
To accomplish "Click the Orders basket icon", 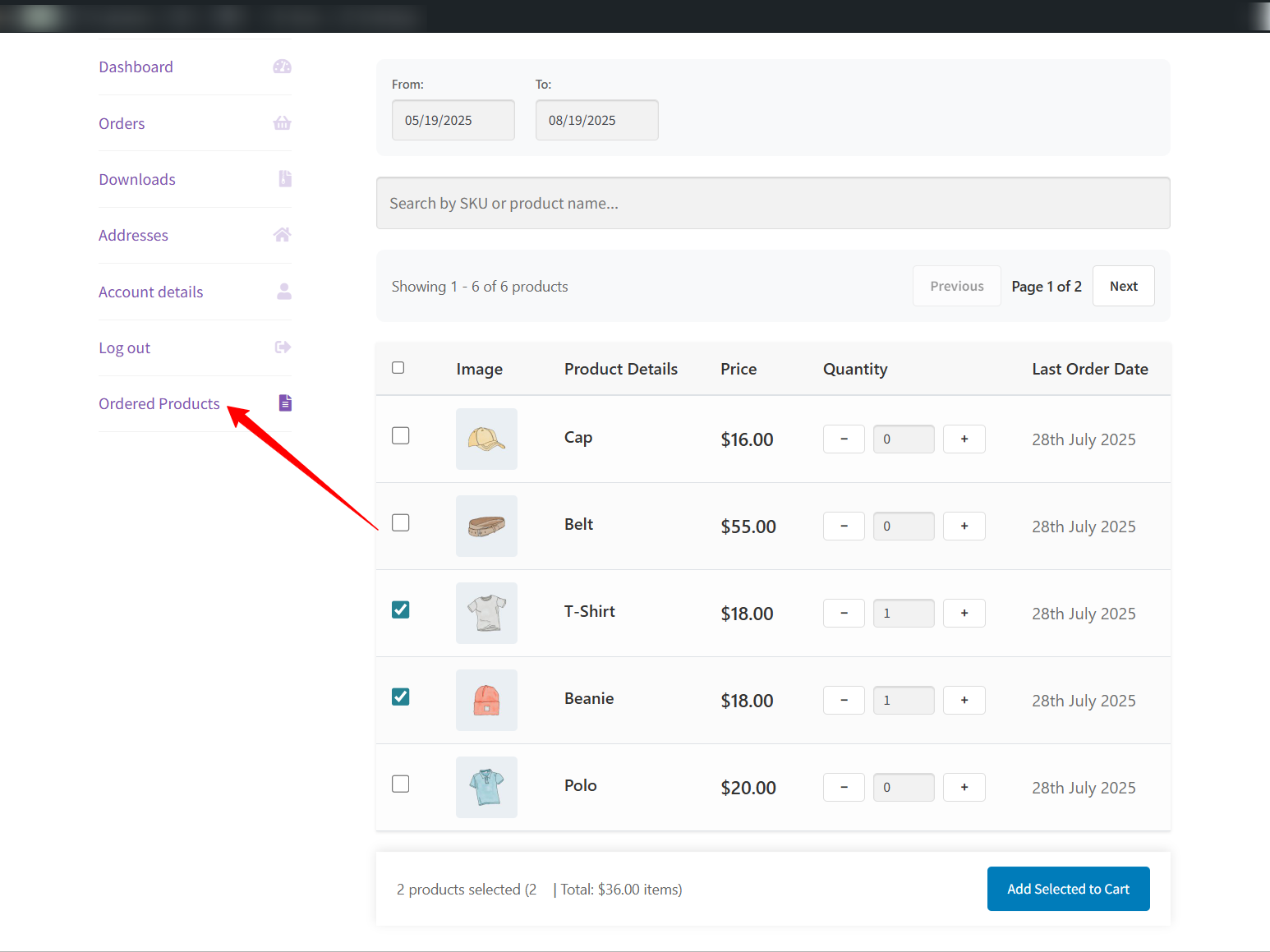I will [x=282, y=123].
